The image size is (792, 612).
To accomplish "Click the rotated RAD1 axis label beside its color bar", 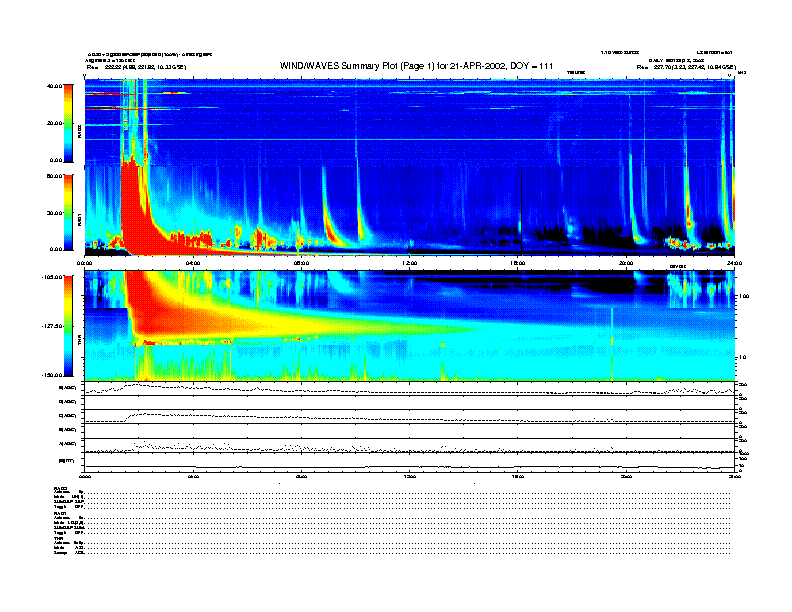I will click(x=79, y=220).
